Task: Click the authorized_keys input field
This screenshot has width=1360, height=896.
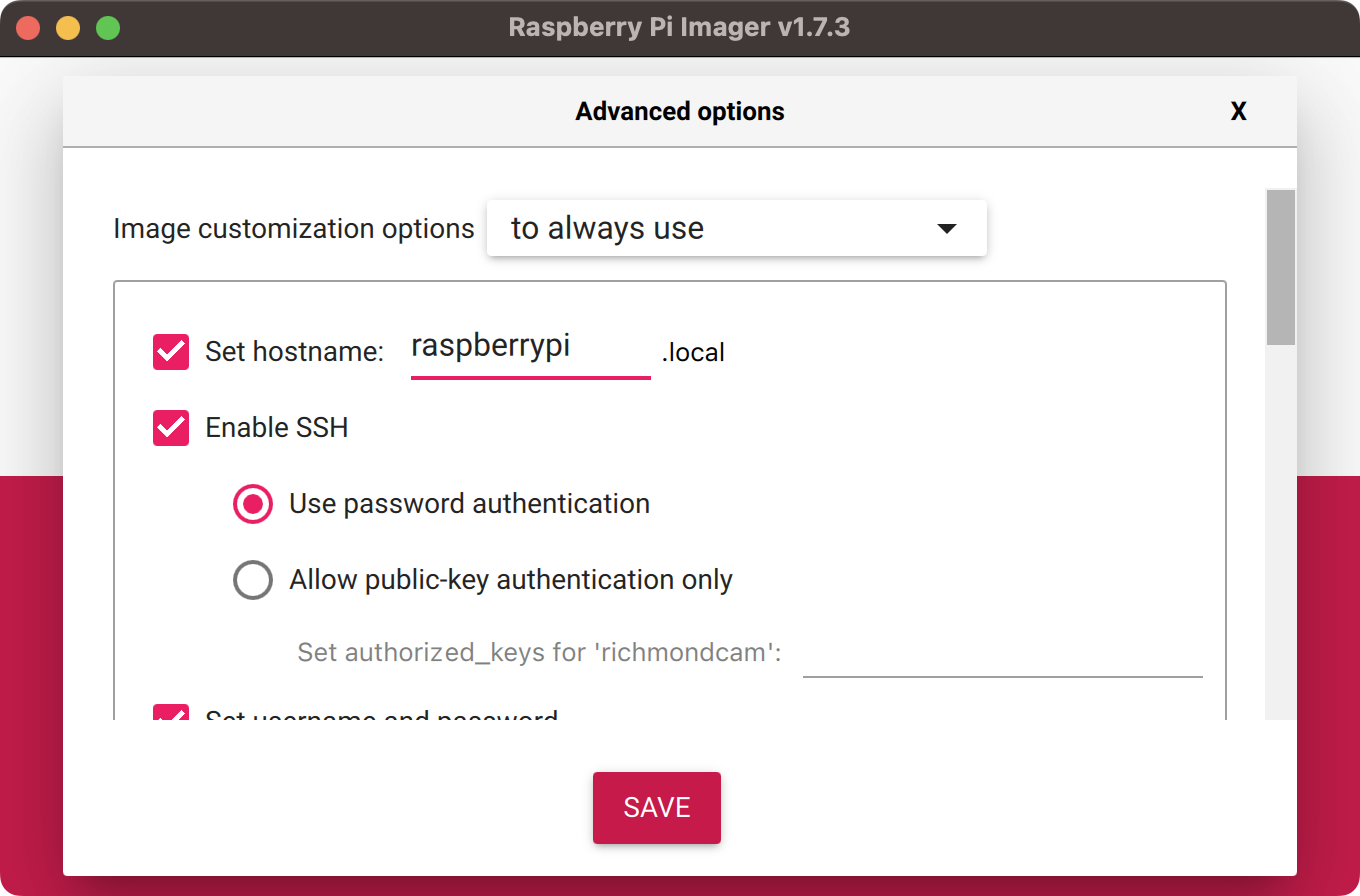Action: [x=1002, y=655]
